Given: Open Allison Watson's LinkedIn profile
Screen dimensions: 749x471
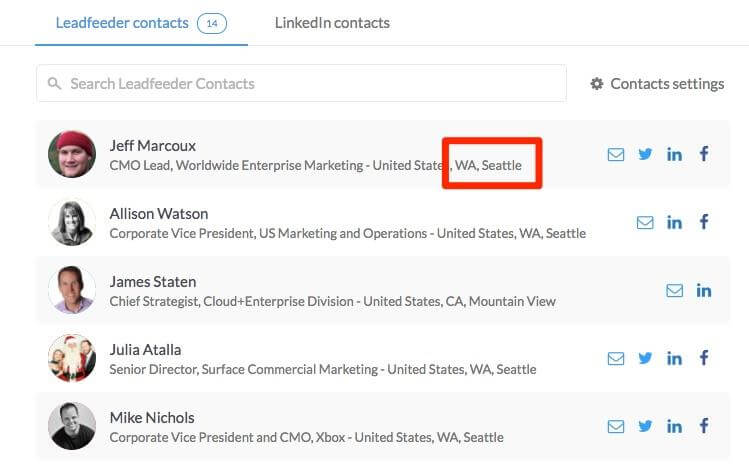Looking at the screenshot, I should coord(674,222).
